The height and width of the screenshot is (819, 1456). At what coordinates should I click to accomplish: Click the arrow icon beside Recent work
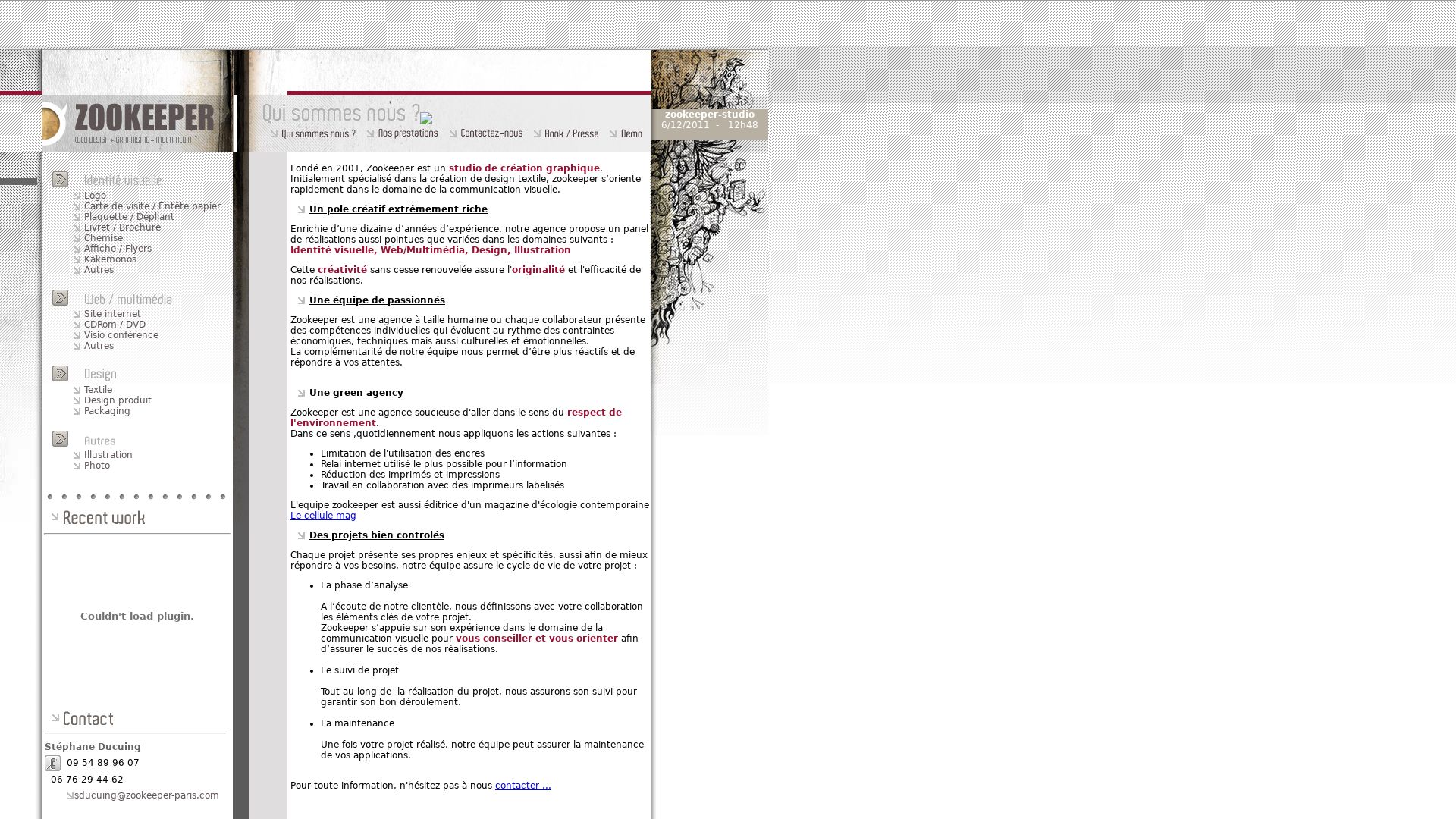[x=55, y=517]
